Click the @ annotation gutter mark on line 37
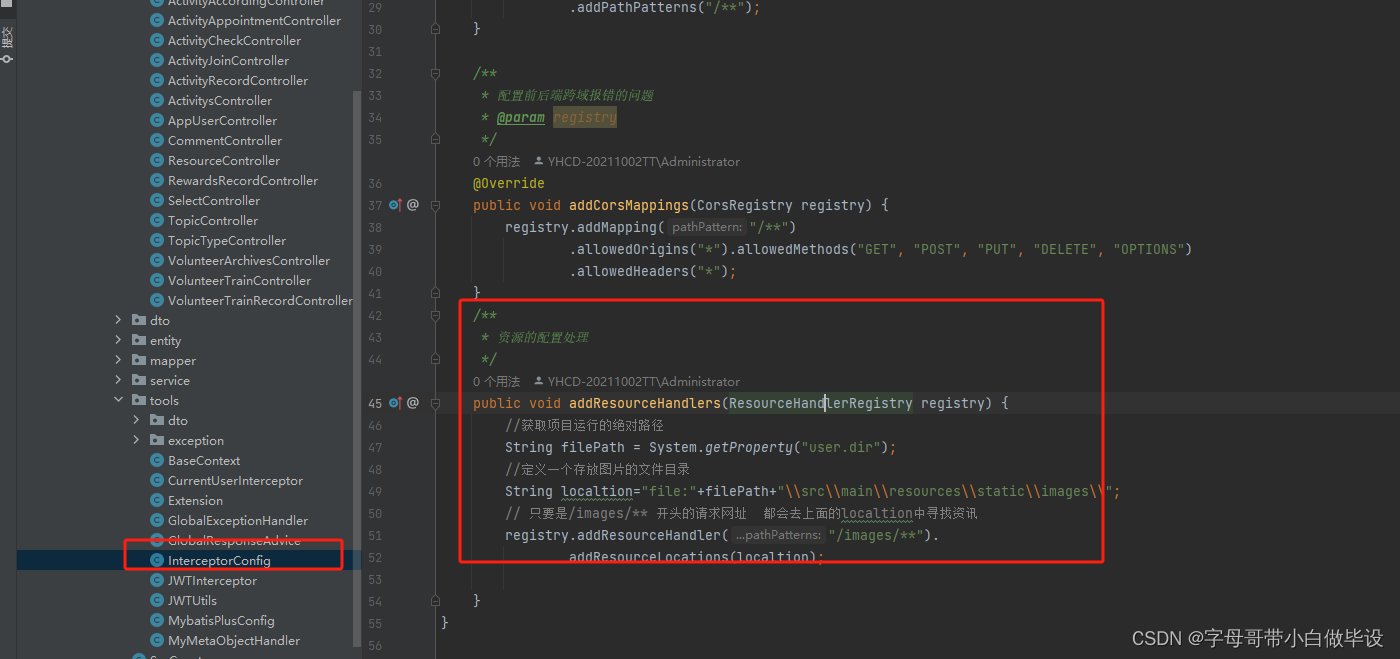This screenshot has width=1400, height=659. click(412, 205)
